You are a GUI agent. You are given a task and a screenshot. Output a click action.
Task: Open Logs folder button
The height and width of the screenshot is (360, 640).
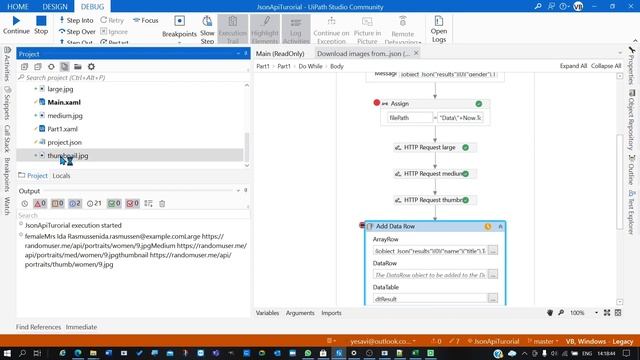coord(439,29)
